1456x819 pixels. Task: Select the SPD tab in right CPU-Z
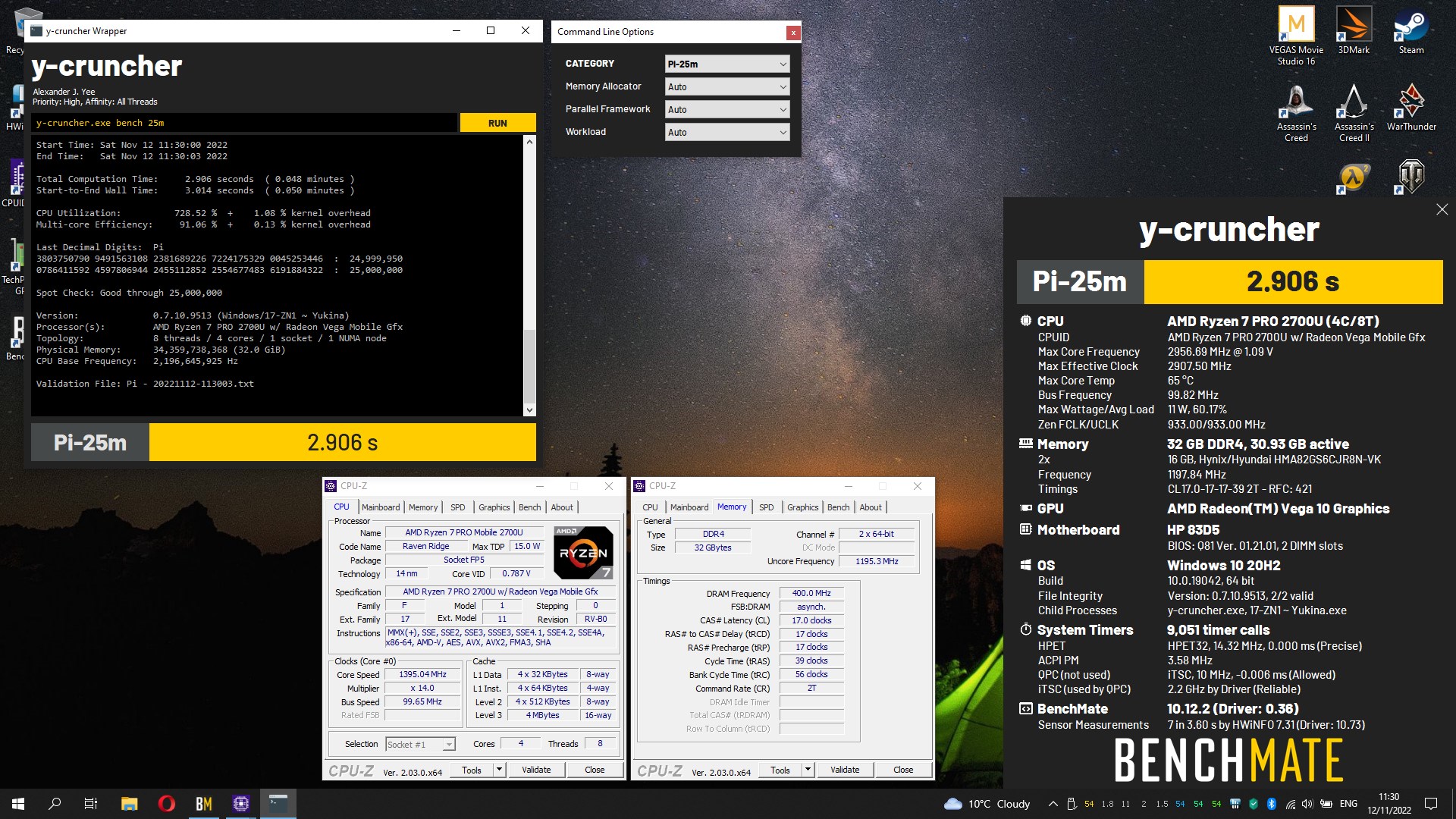tap(766, 507)
